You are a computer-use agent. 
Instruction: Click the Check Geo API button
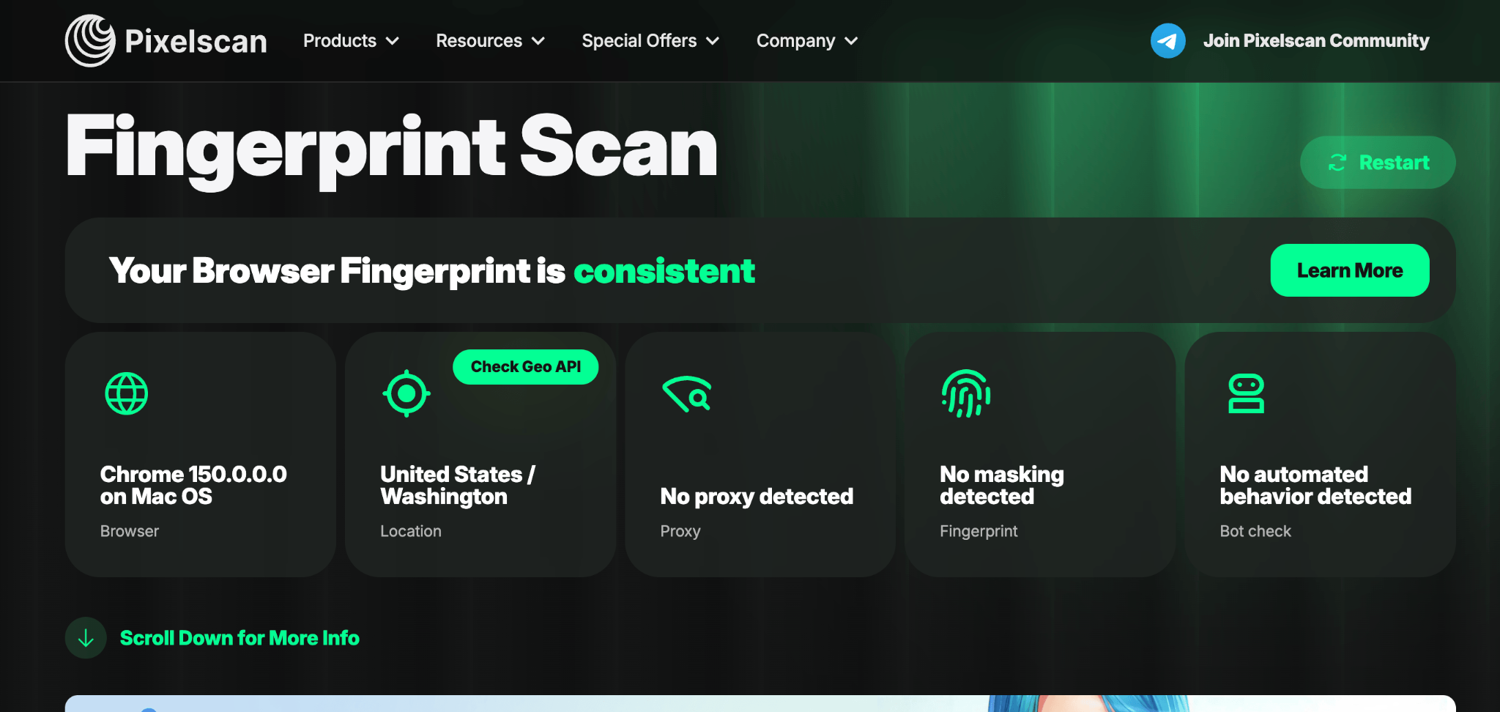(526, 367)
